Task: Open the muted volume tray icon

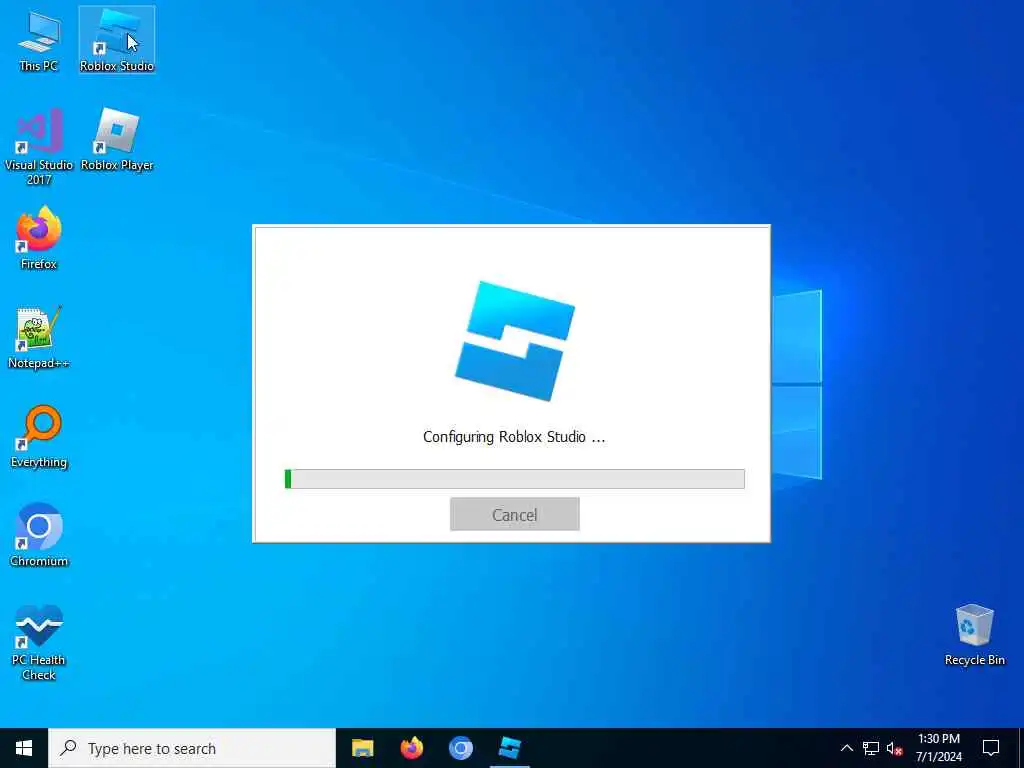Action: click(894, 748)
